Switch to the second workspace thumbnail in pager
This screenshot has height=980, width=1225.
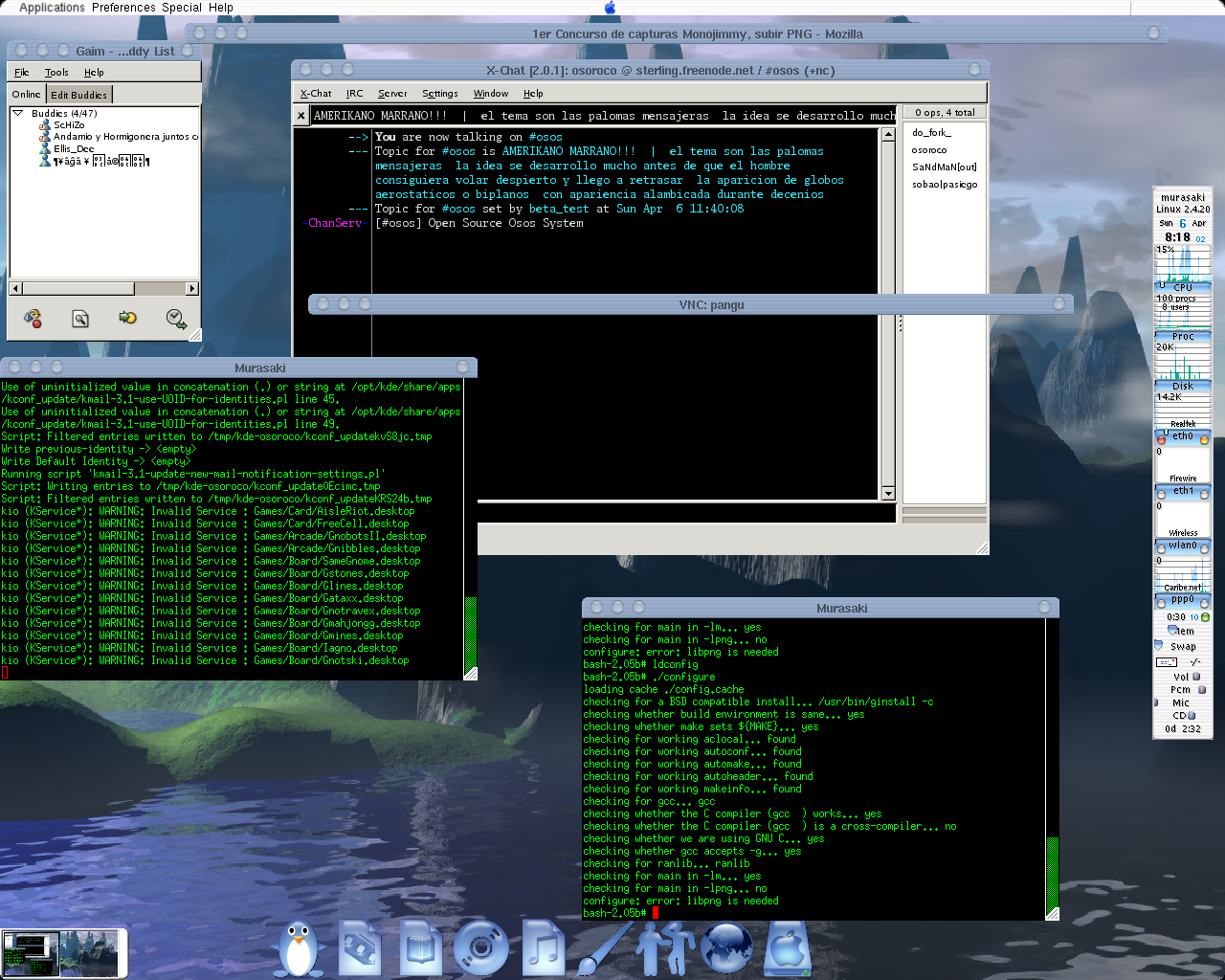89,954
